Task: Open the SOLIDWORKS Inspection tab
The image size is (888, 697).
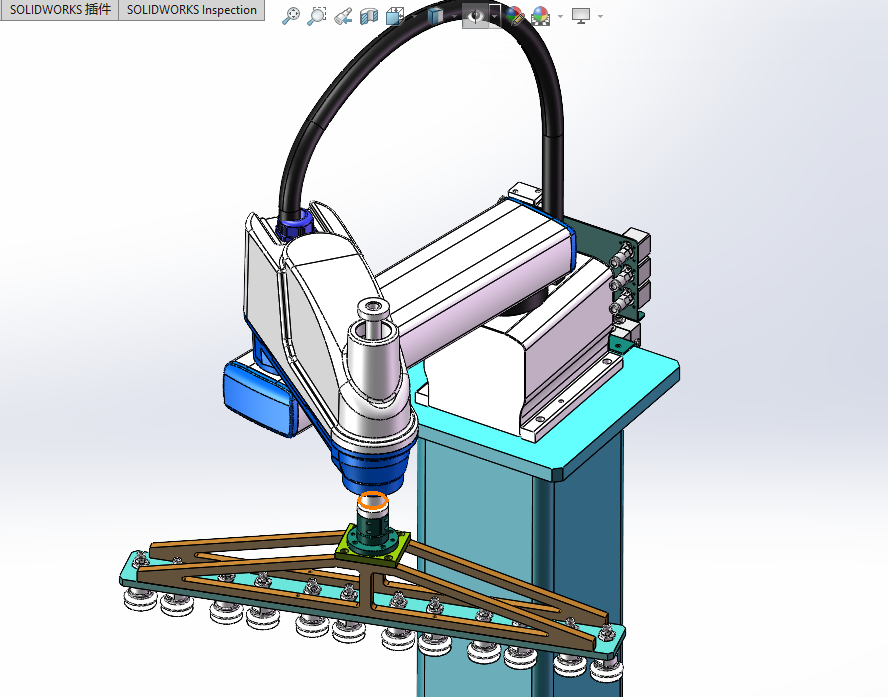Action: click(191, 10)
